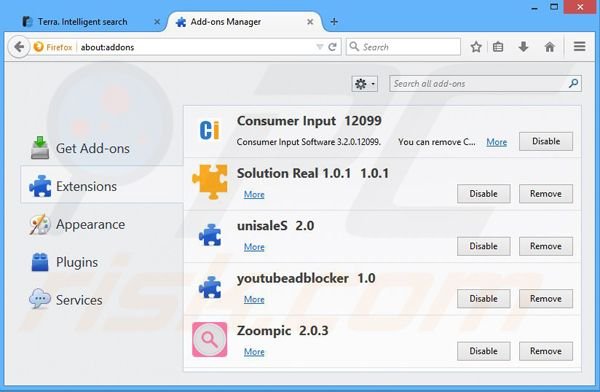The image size is (600, 392).
Task: Disable the Zoompic extension
Action: [484, 351]
